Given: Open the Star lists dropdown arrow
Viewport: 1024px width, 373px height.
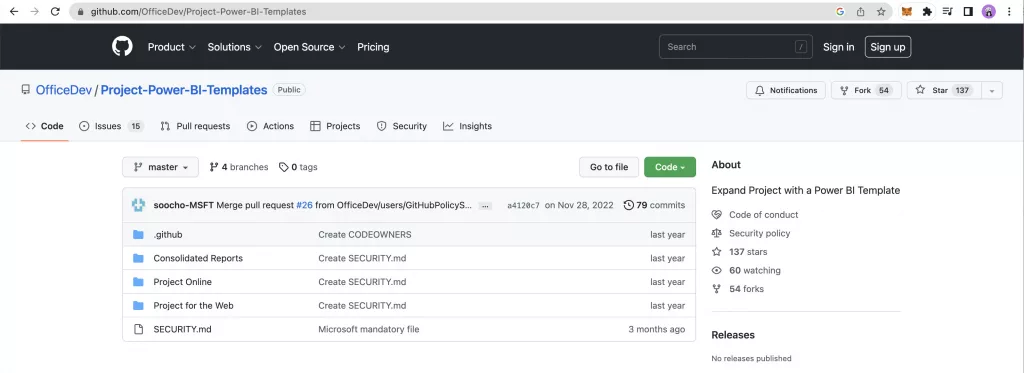Looking at the screenshot, I should [991, 91].
